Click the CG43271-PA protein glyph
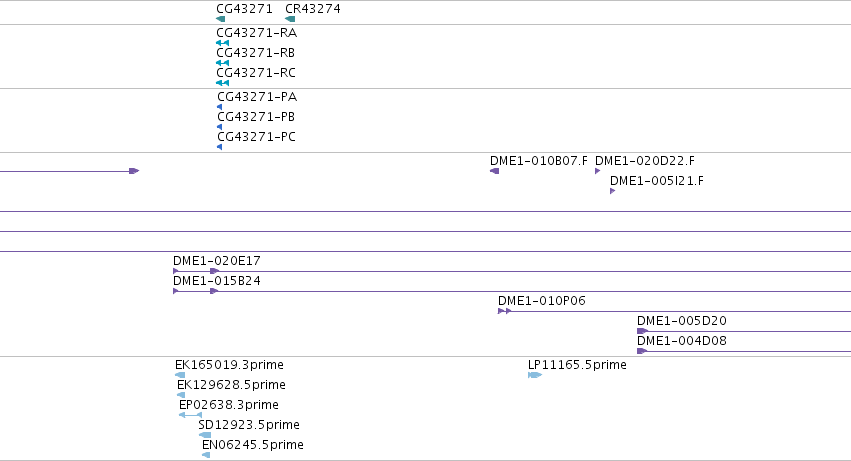The image size is (851, 461). 220,107
